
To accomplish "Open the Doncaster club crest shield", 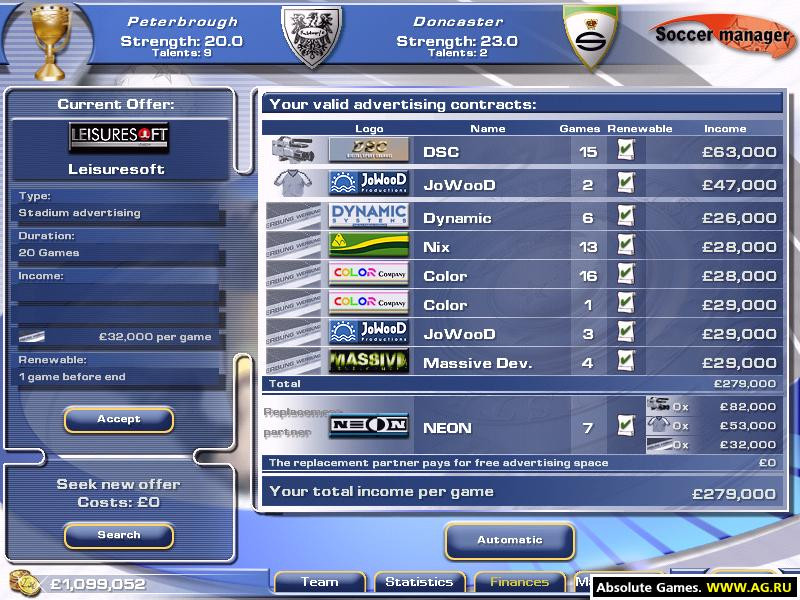I will [590, 36].
